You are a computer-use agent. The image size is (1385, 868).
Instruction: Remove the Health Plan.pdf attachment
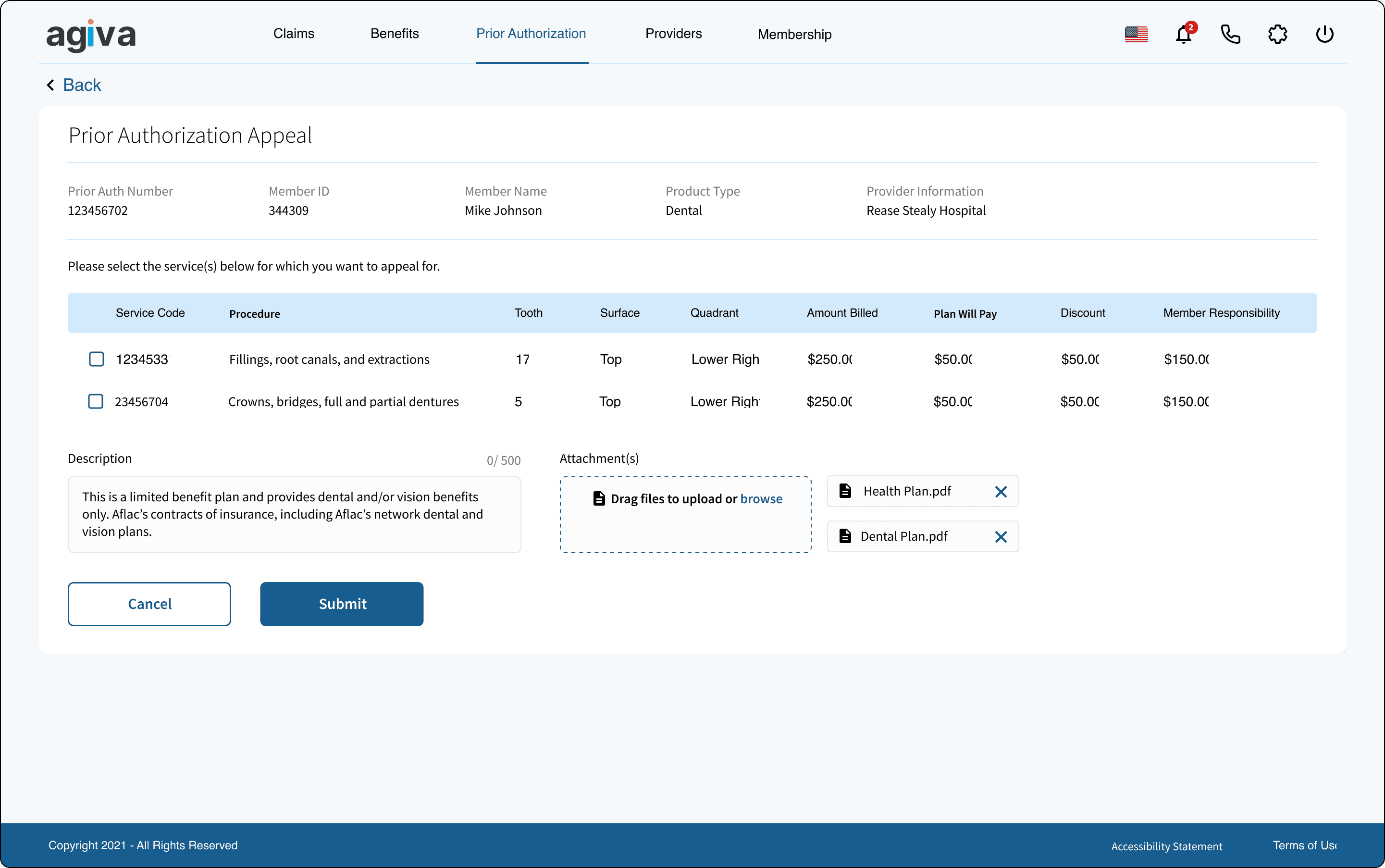[x=1001, y=492]
